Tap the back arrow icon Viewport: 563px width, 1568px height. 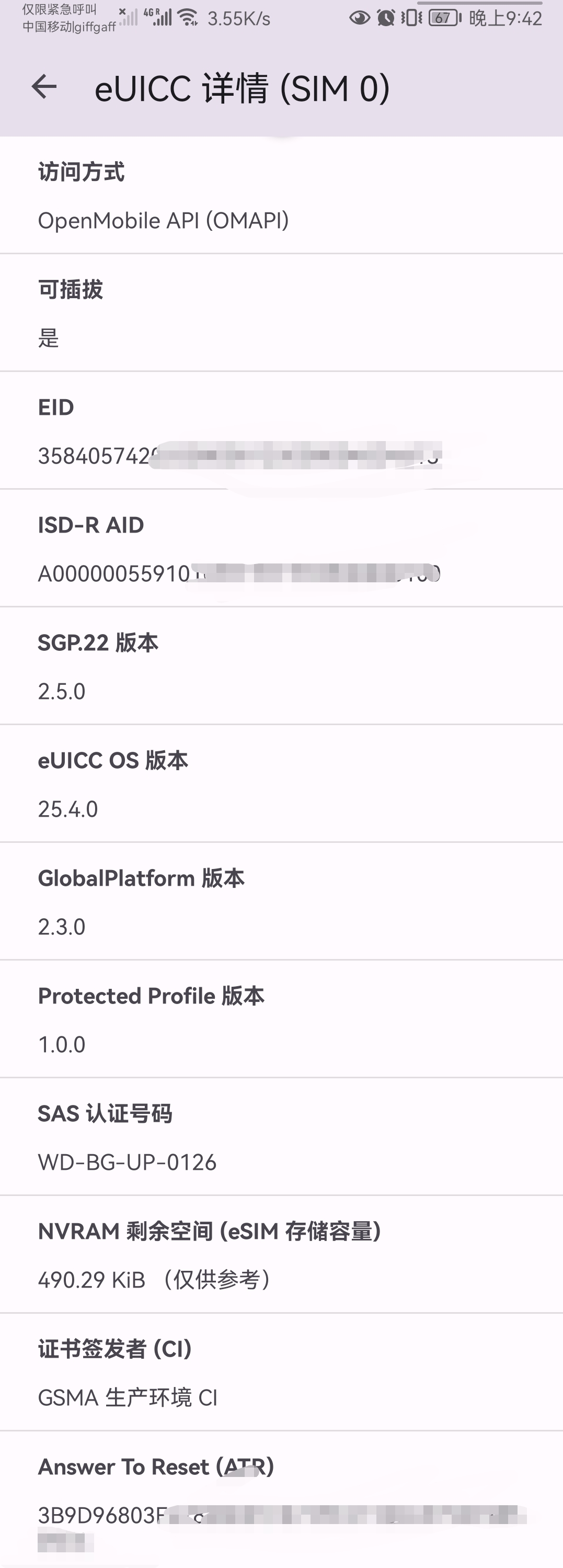(x=44, y=87)
